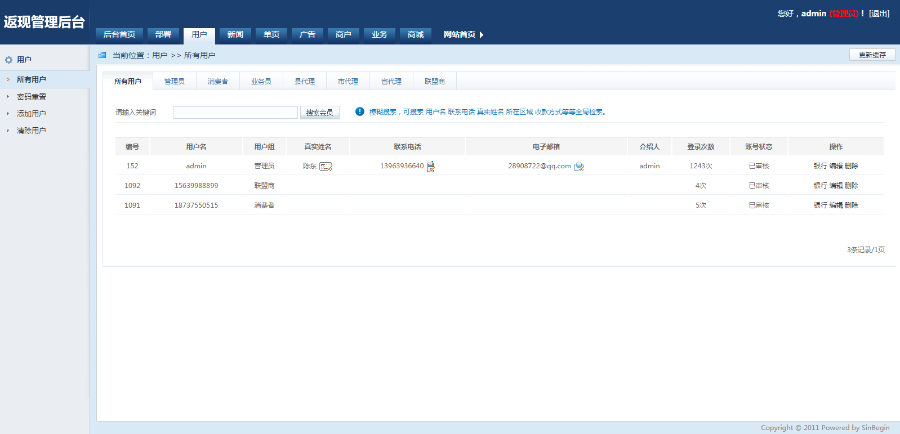Image resolution: width=900 pixels, height=434 pixels.
Task: Click 银行 in the 18737550515 row
Action: (820, 205)
